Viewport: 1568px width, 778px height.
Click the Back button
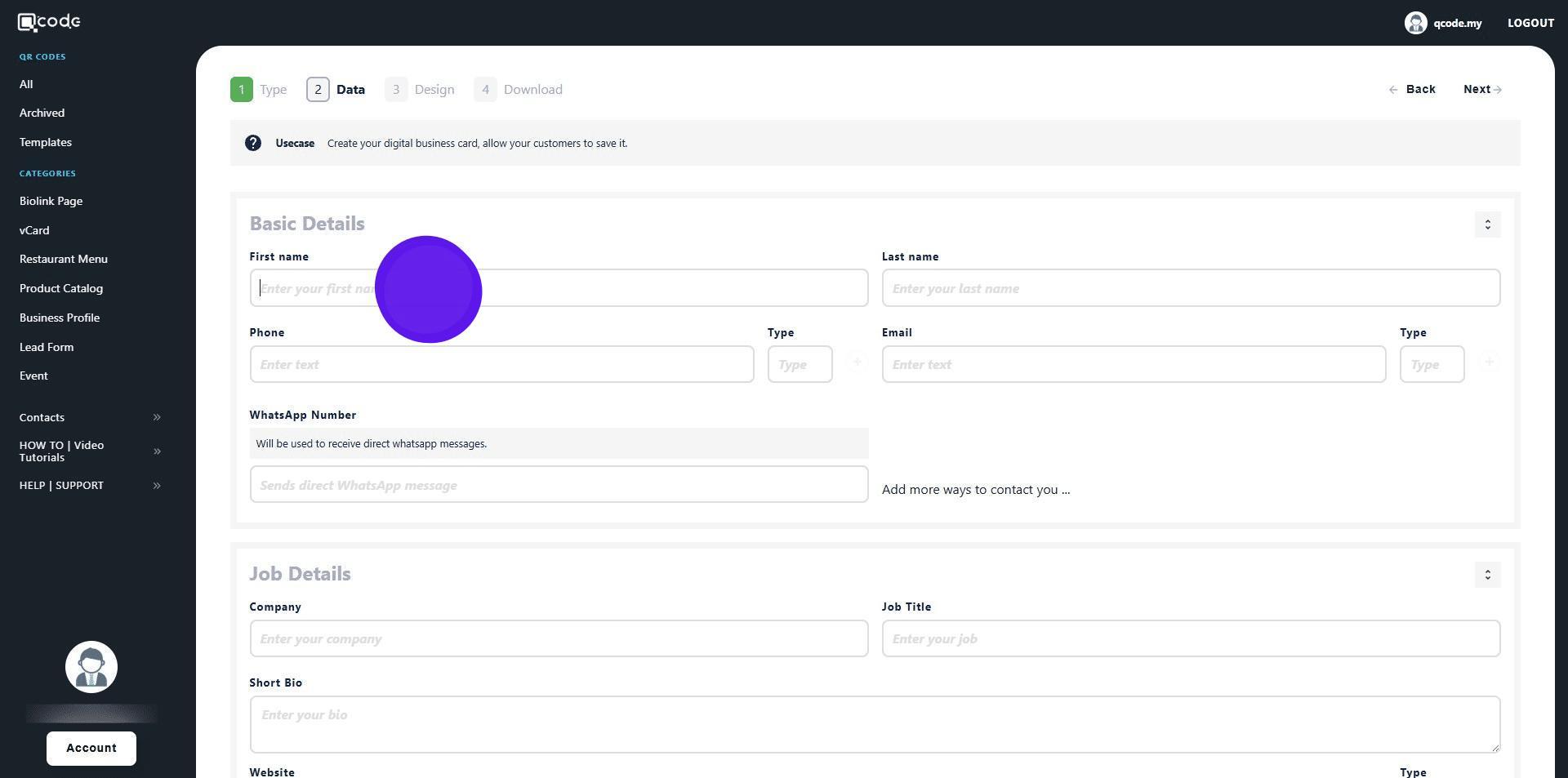coord(1412,90)
